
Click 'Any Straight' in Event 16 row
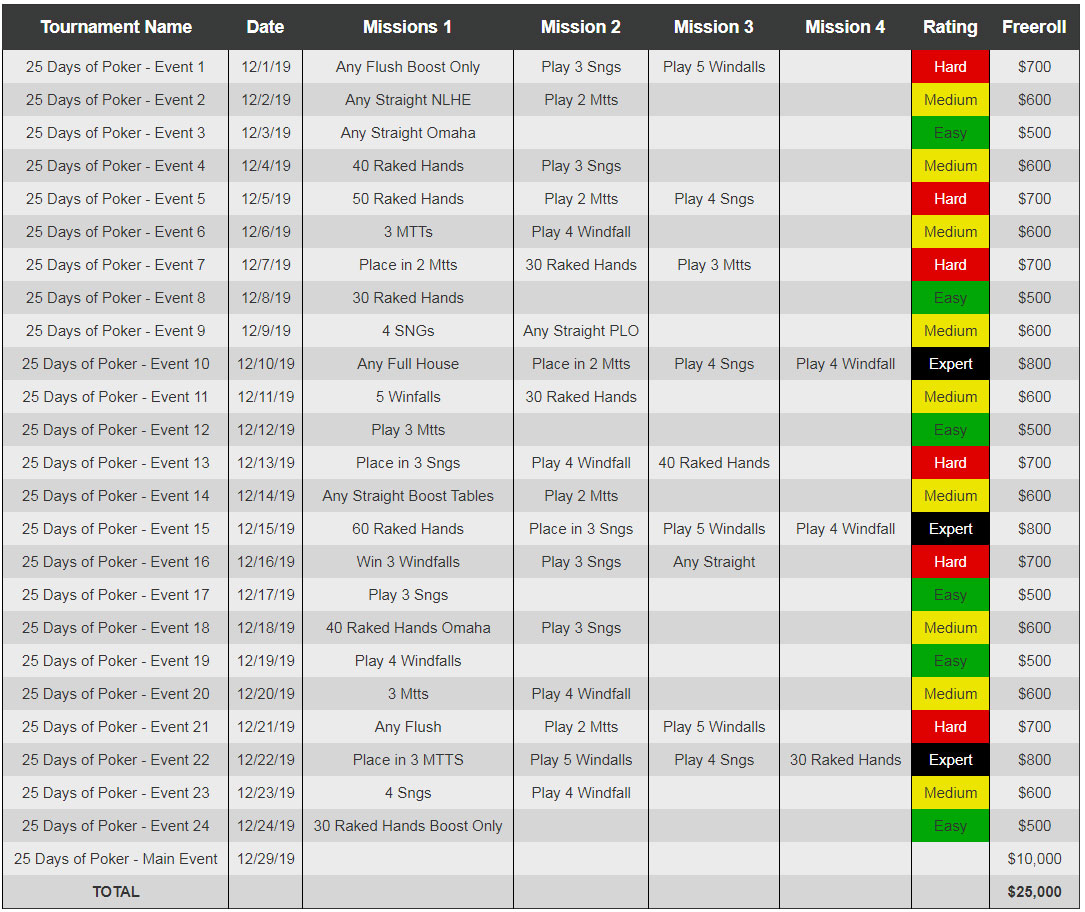[x=713, y=562]
